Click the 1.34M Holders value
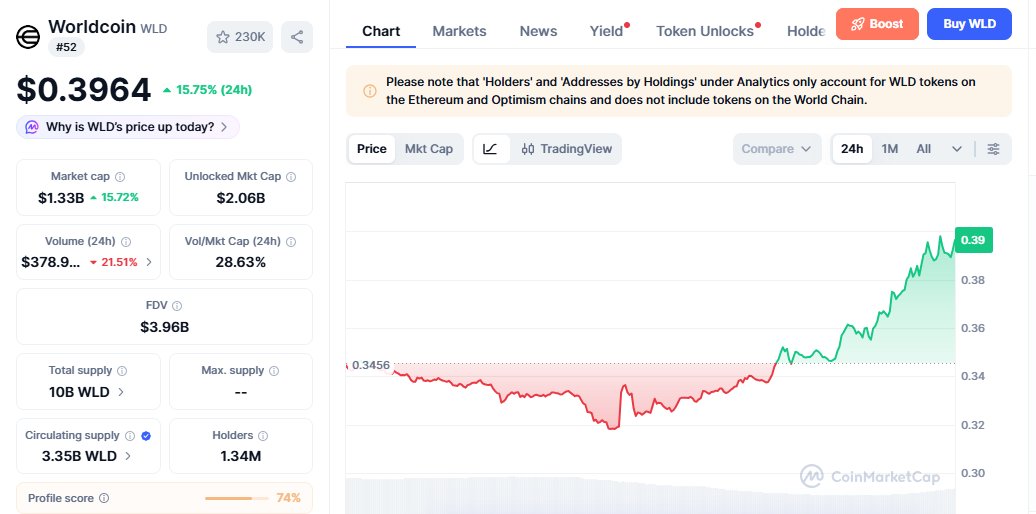Screen dimensions: 1036x514 coord(240,456)
